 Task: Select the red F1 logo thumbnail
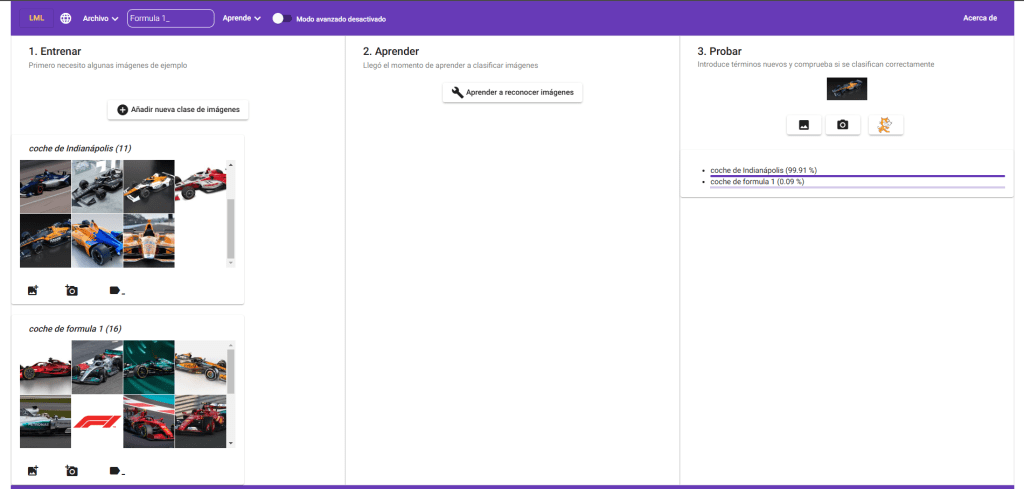click(x=97, y=421)
